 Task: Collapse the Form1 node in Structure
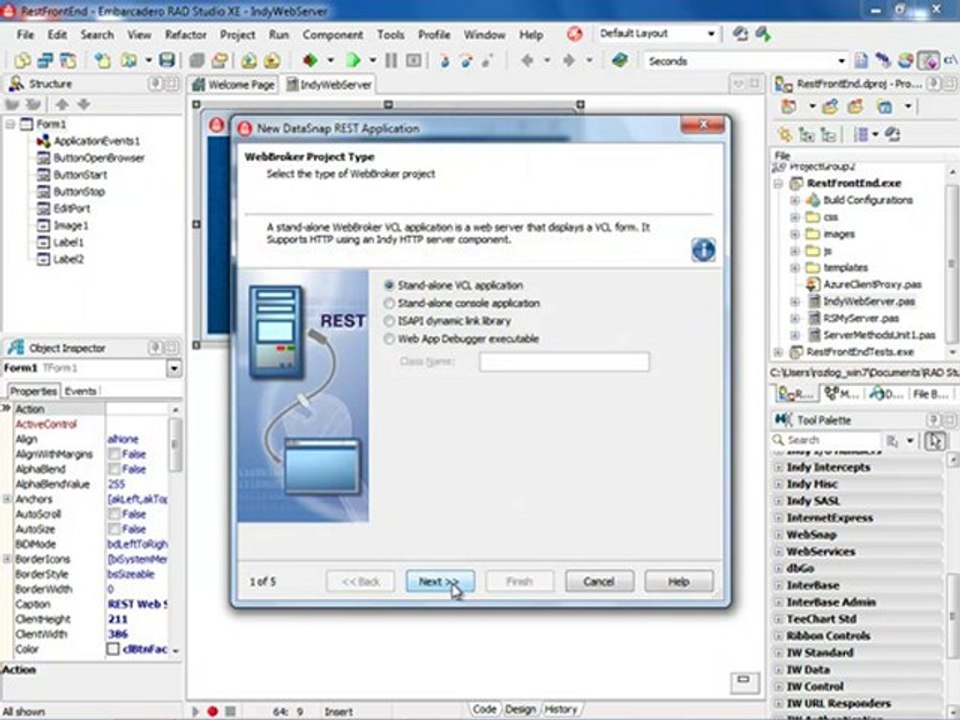point(10,124)
